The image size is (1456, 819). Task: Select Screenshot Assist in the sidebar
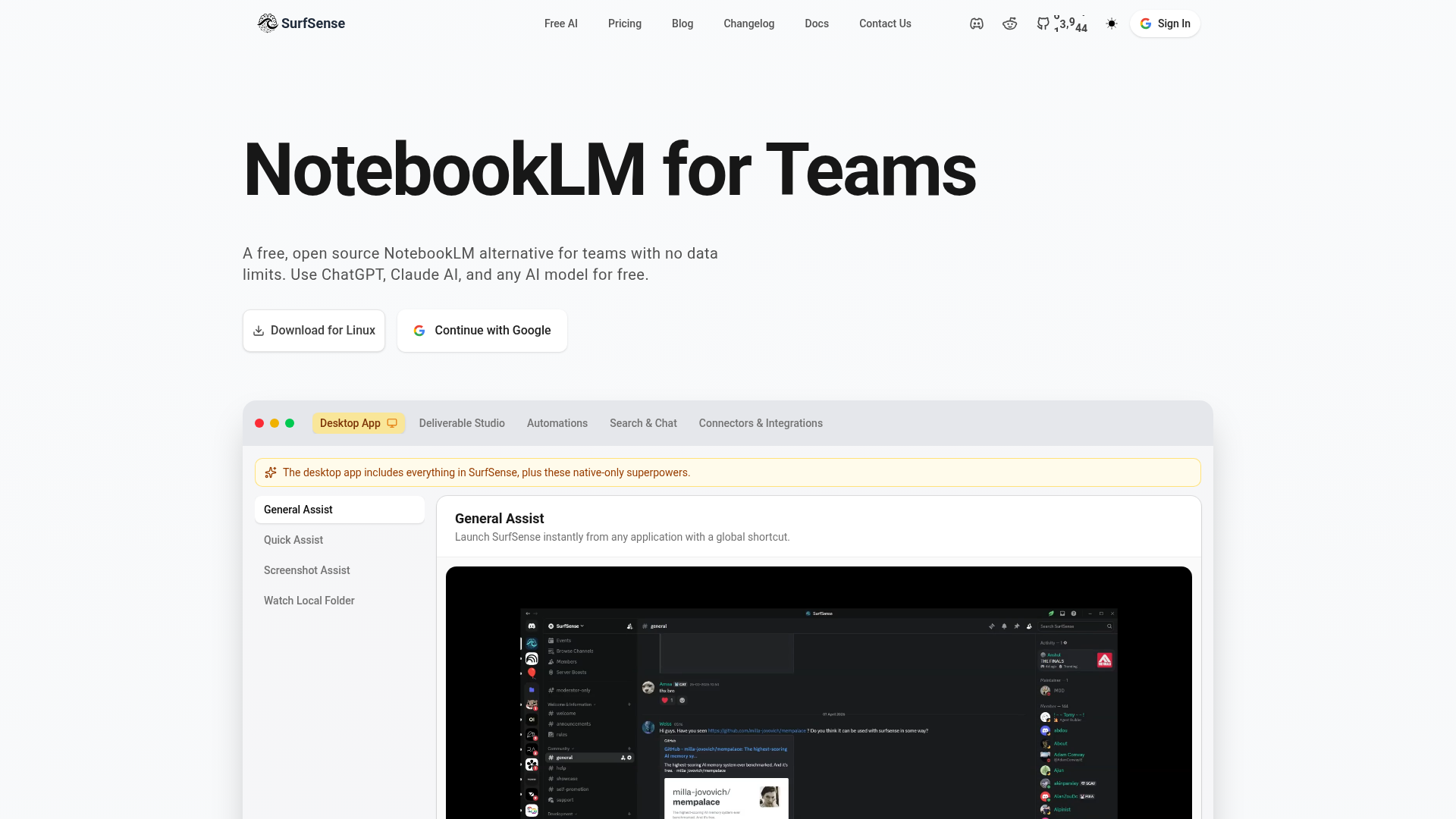pyautogui.click(x=340, y=570)
